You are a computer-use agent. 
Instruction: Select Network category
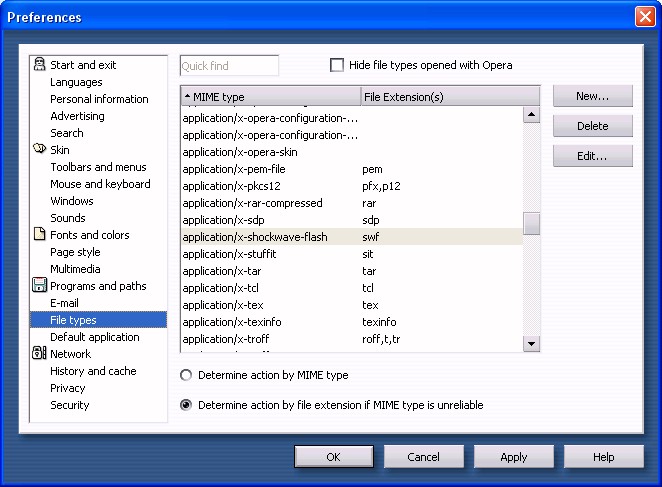pyautogui.click(x=71, y=354)
